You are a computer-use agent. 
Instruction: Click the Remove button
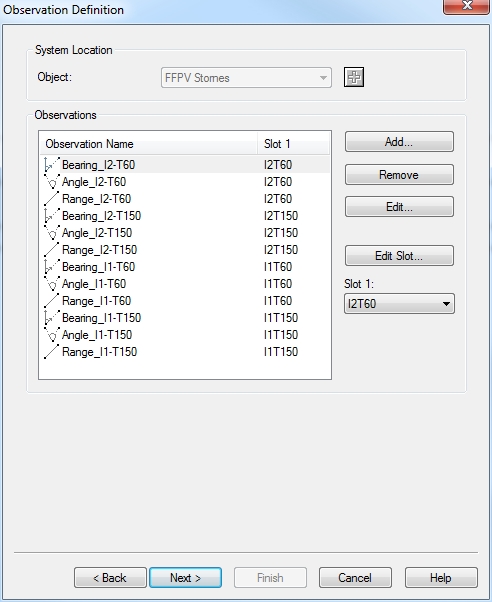(399, 175)
